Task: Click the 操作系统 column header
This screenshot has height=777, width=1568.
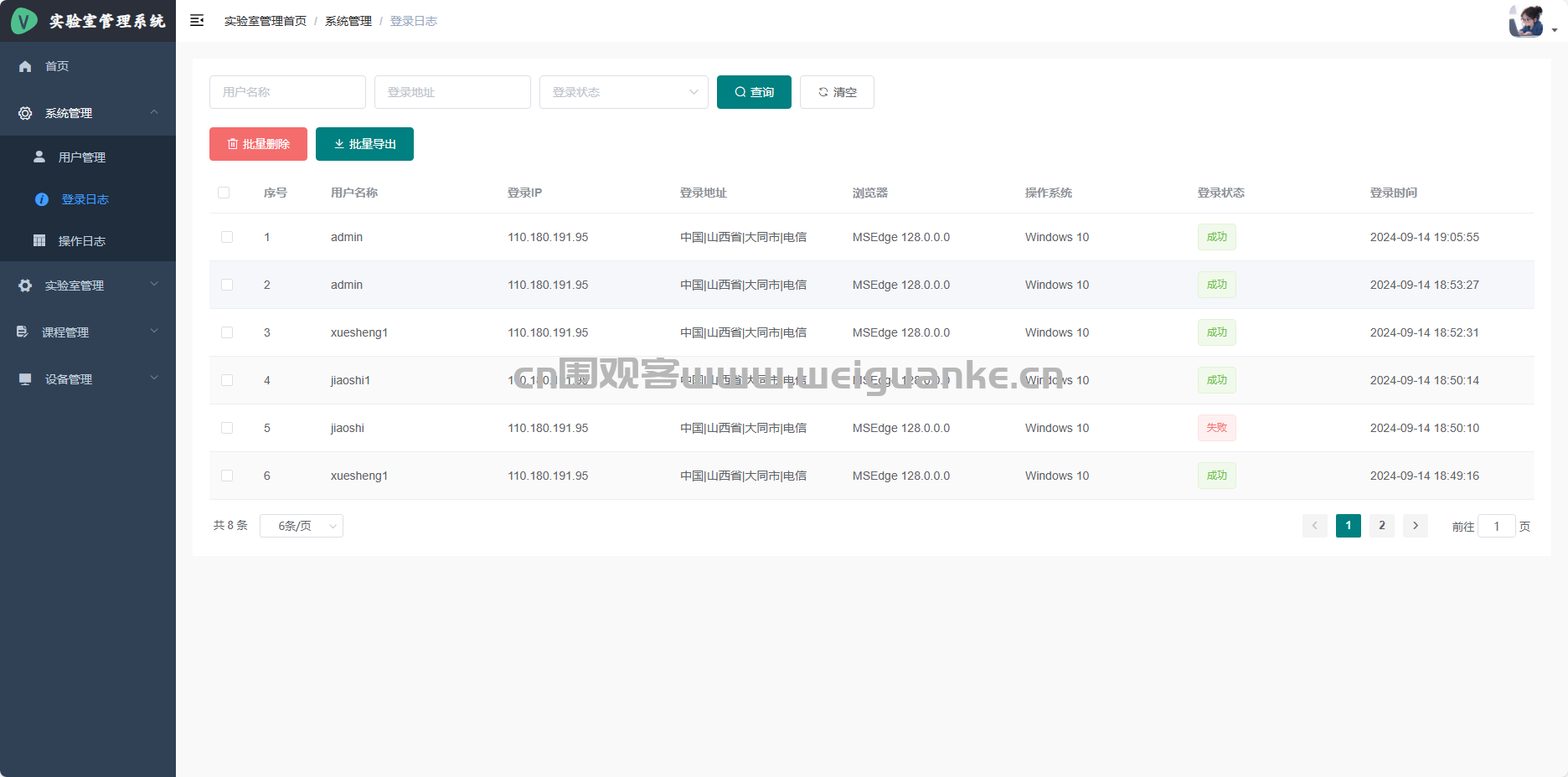Action: pos(1048,193)
